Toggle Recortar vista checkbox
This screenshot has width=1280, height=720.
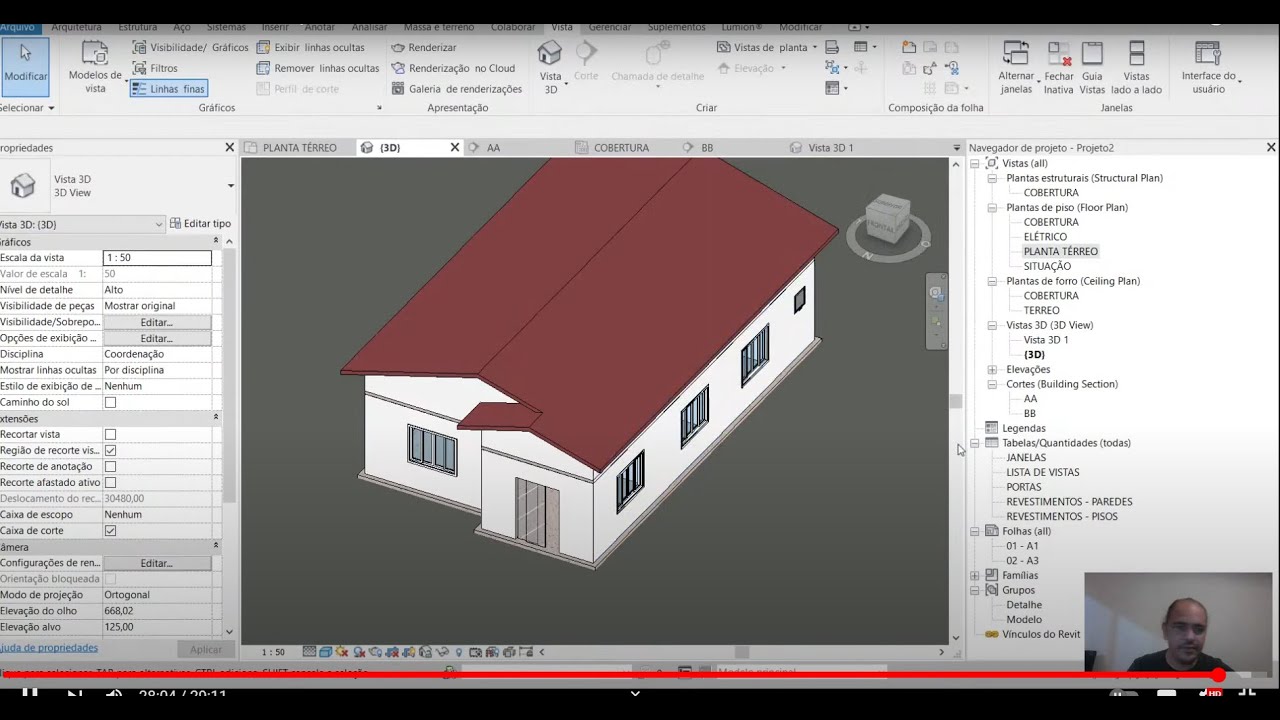click(110, 434)
